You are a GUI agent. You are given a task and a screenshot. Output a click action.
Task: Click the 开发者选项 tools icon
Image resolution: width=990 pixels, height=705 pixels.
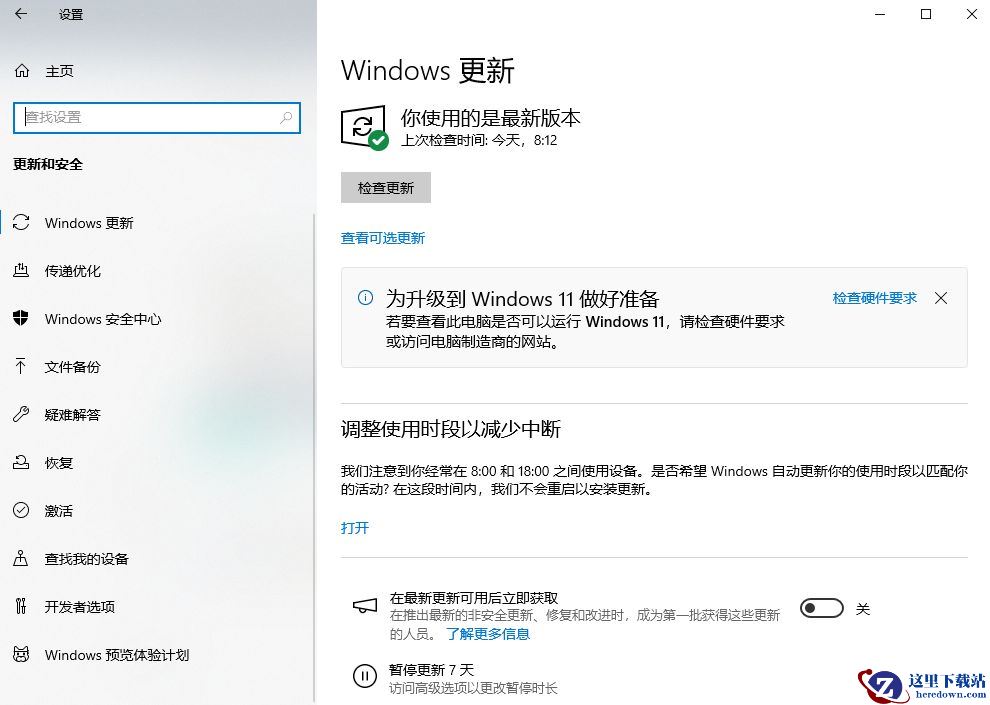21,606
